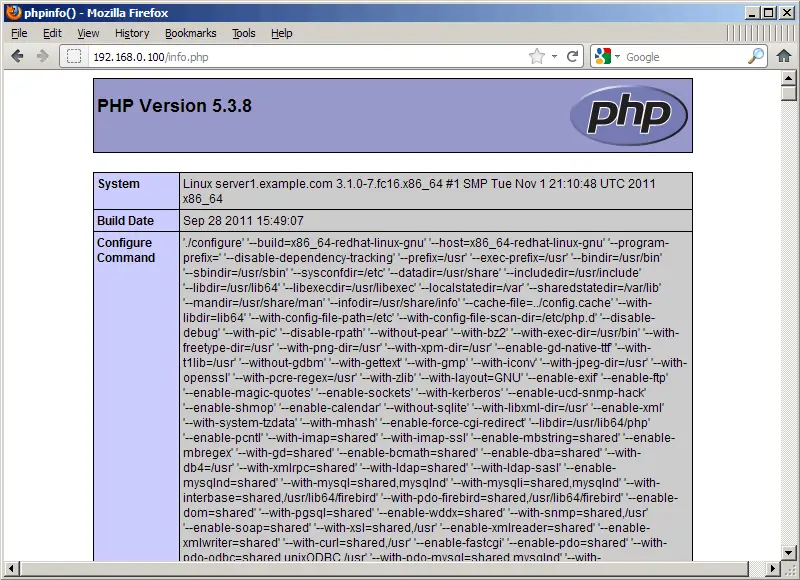
Task: Click the Google search input field
Action: pyautogui.click(x=685, y=57)
